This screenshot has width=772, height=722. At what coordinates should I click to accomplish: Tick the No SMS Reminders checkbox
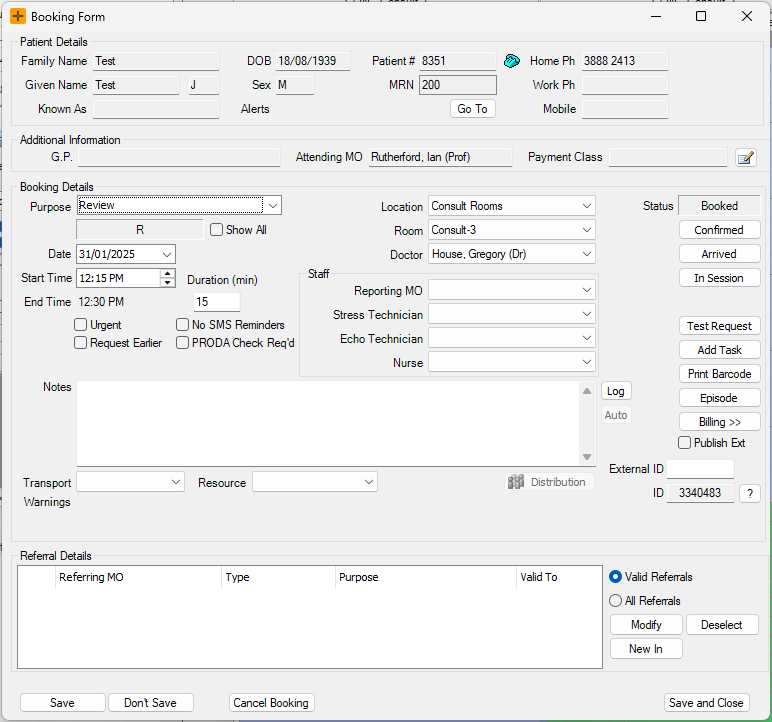coord(183,325)
